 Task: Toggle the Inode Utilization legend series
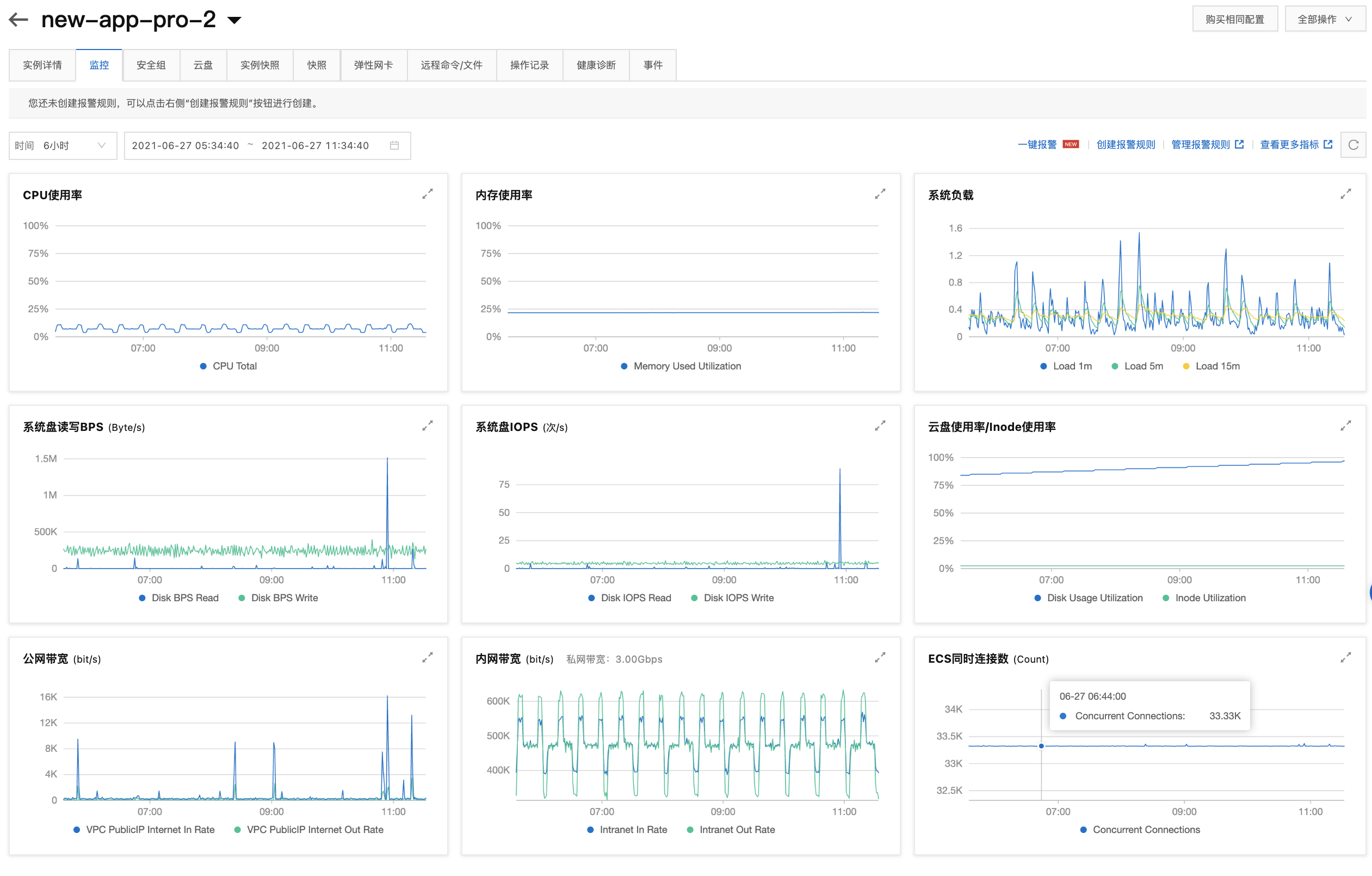point(1204,598)
